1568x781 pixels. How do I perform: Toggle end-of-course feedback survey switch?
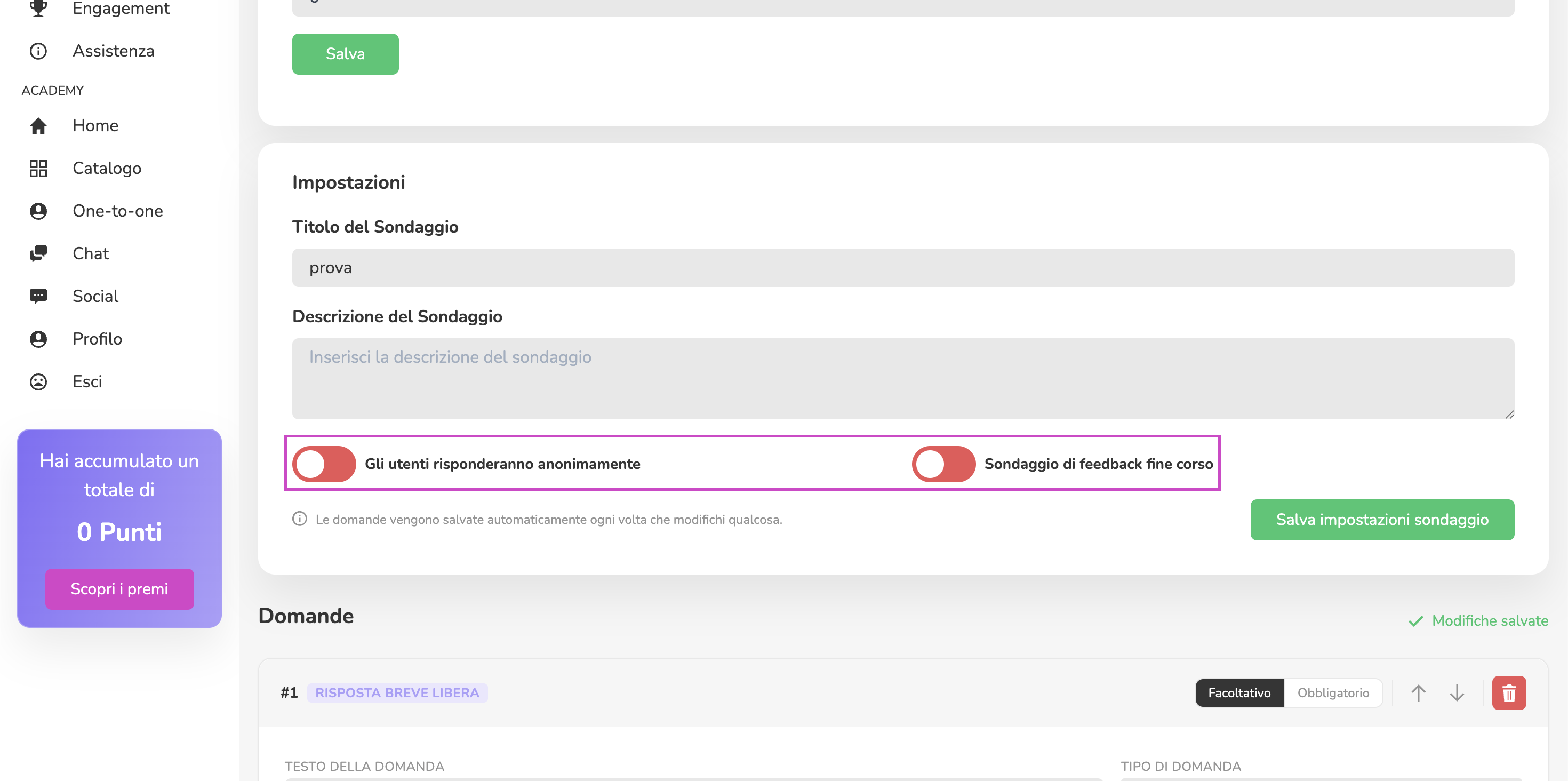point(943,464)
